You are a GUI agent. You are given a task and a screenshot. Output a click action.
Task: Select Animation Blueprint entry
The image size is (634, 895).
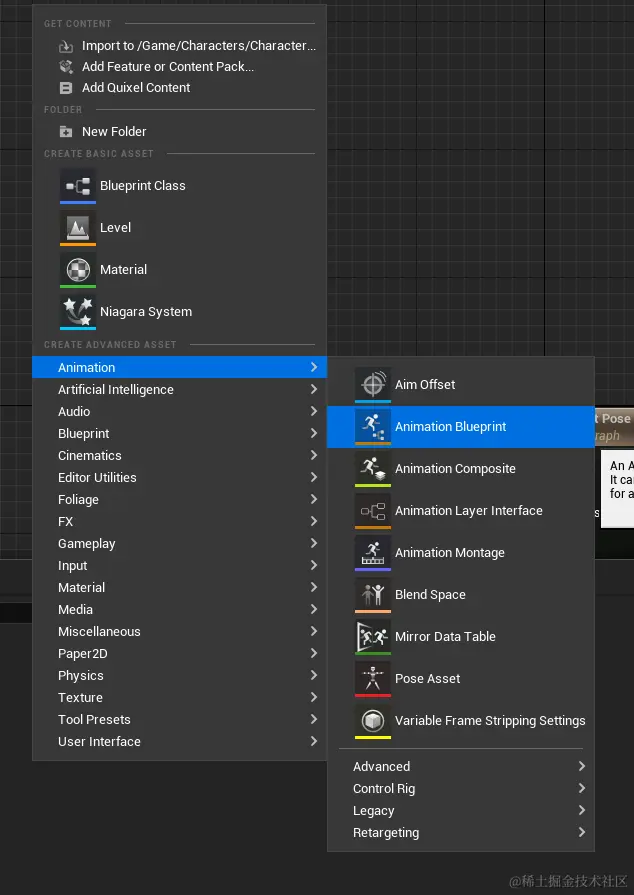tap(461, 426)
